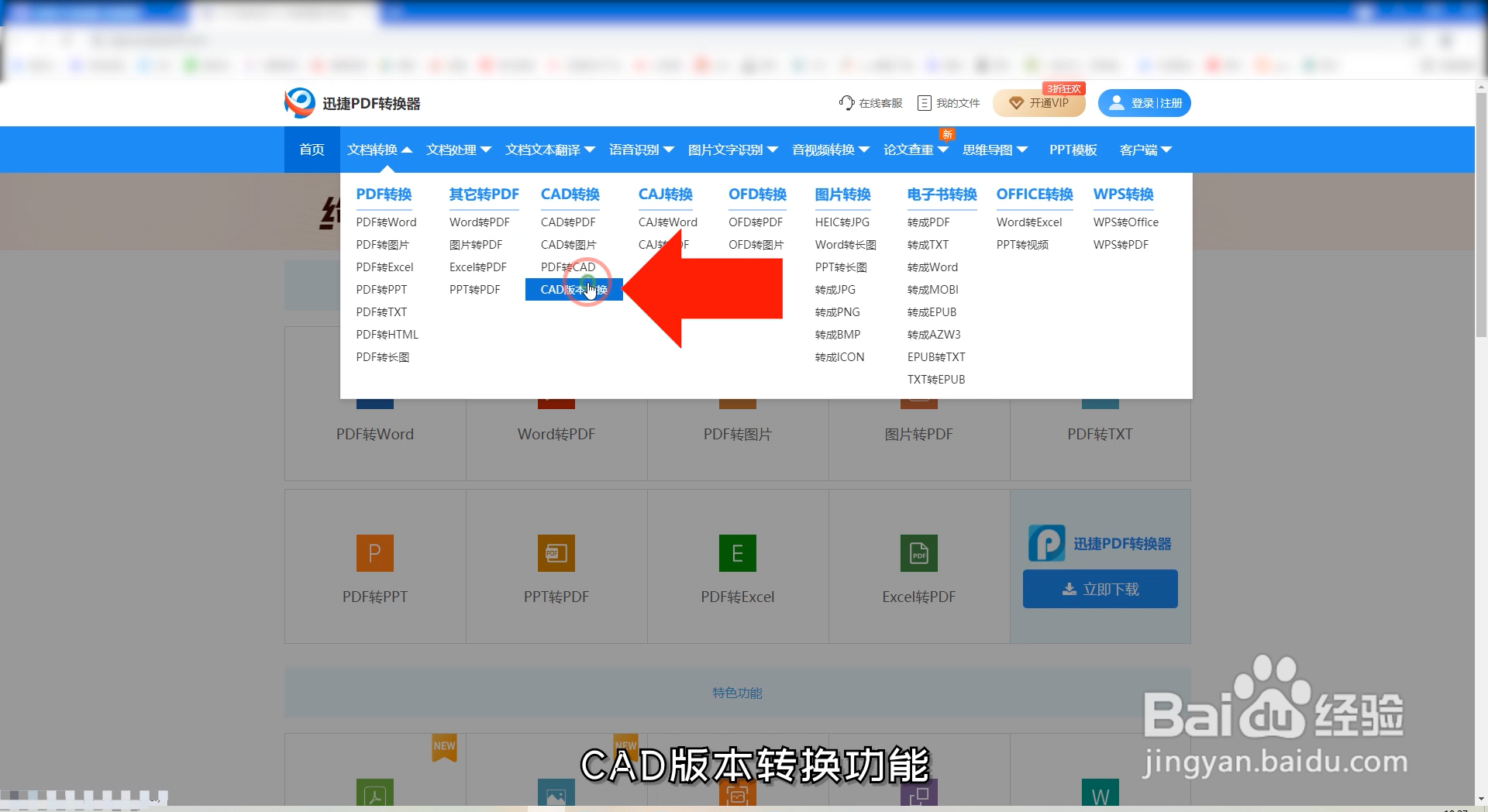This screenshot has width=1488, height=812.
Task: Open the PDF转图片 card label
Action: (x=738, y=435)
